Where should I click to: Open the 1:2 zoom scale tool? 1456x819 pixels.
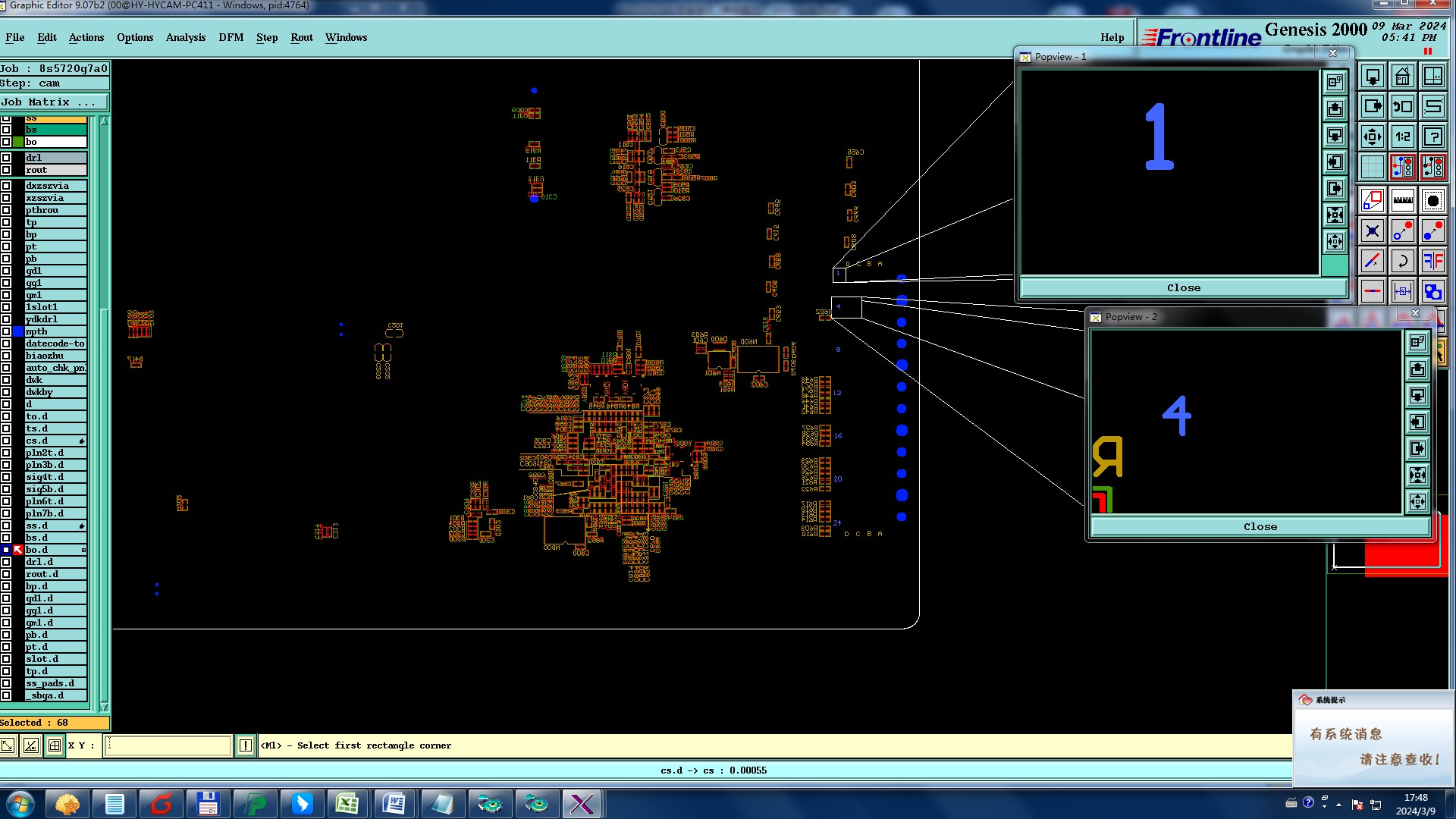click(1402, 137)
